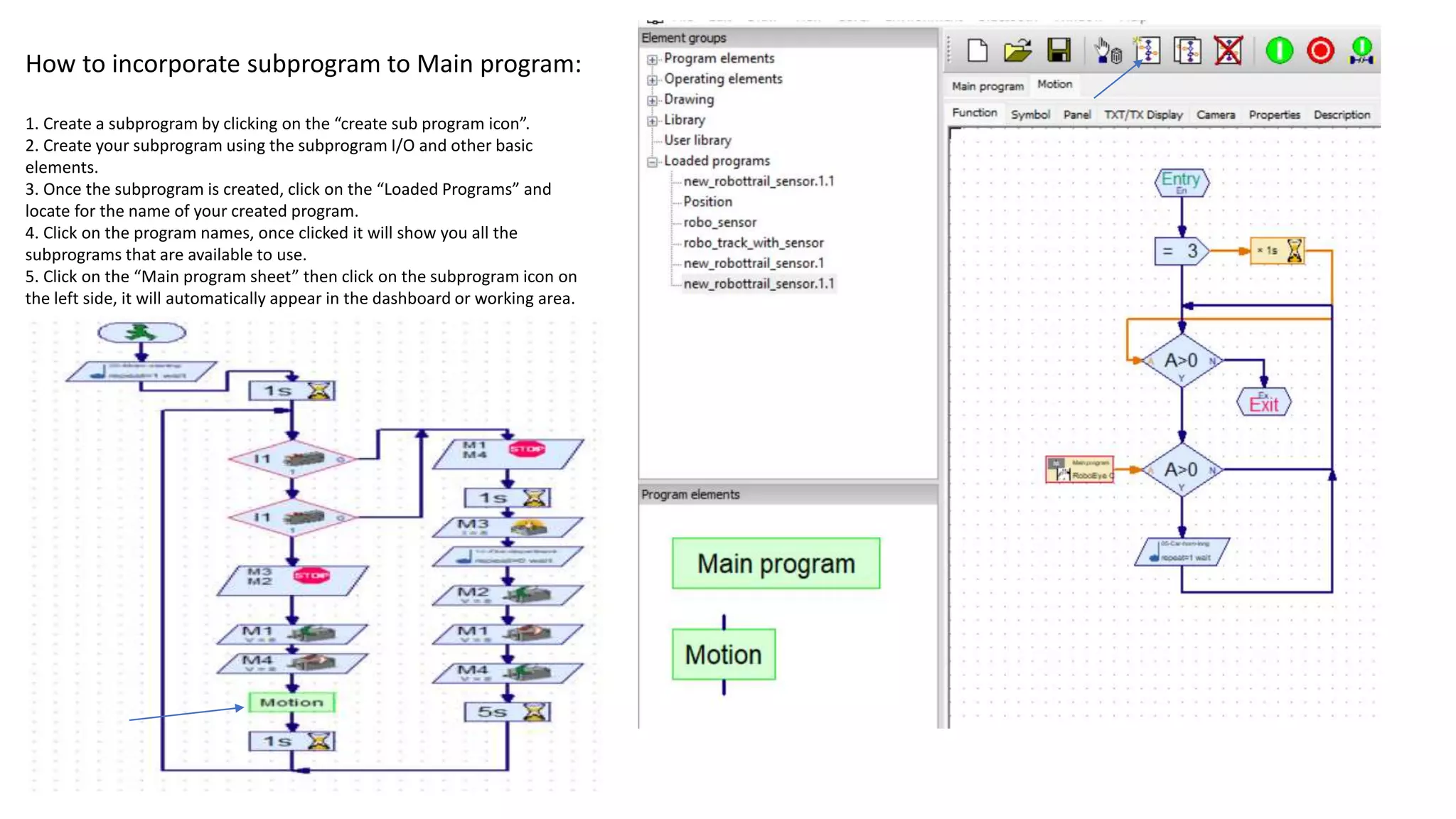Click the green download-to-controller icon
Viewport: 1456px width, 819px height.
[1361, 50]
